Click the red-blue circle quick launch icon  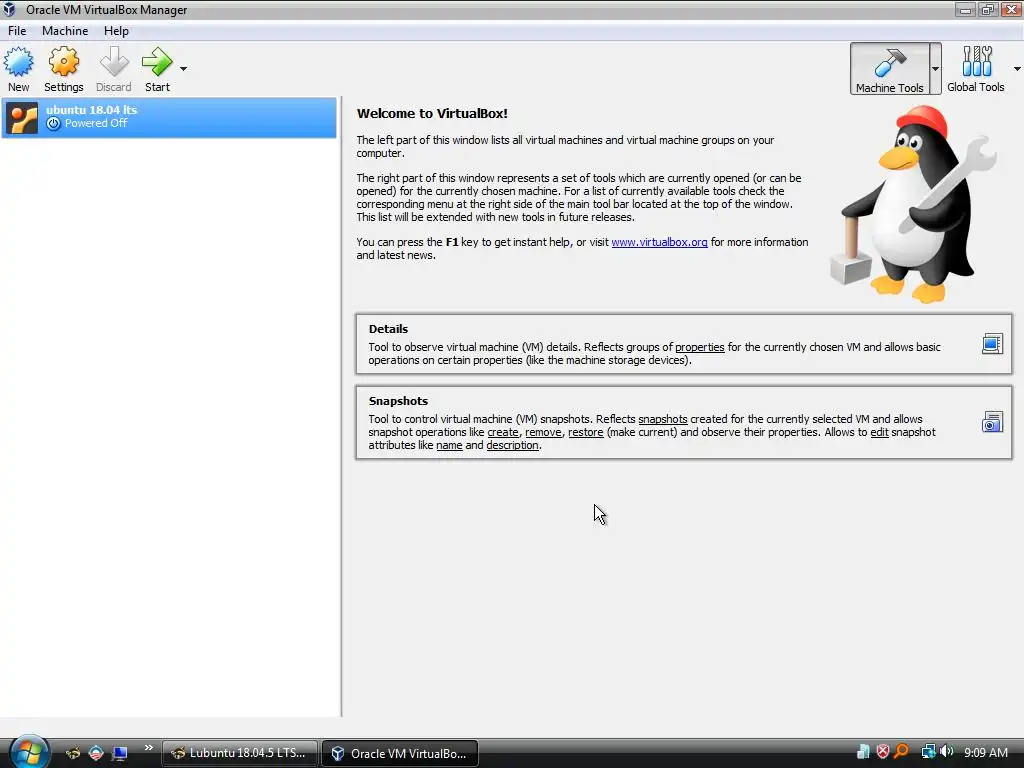96,753
